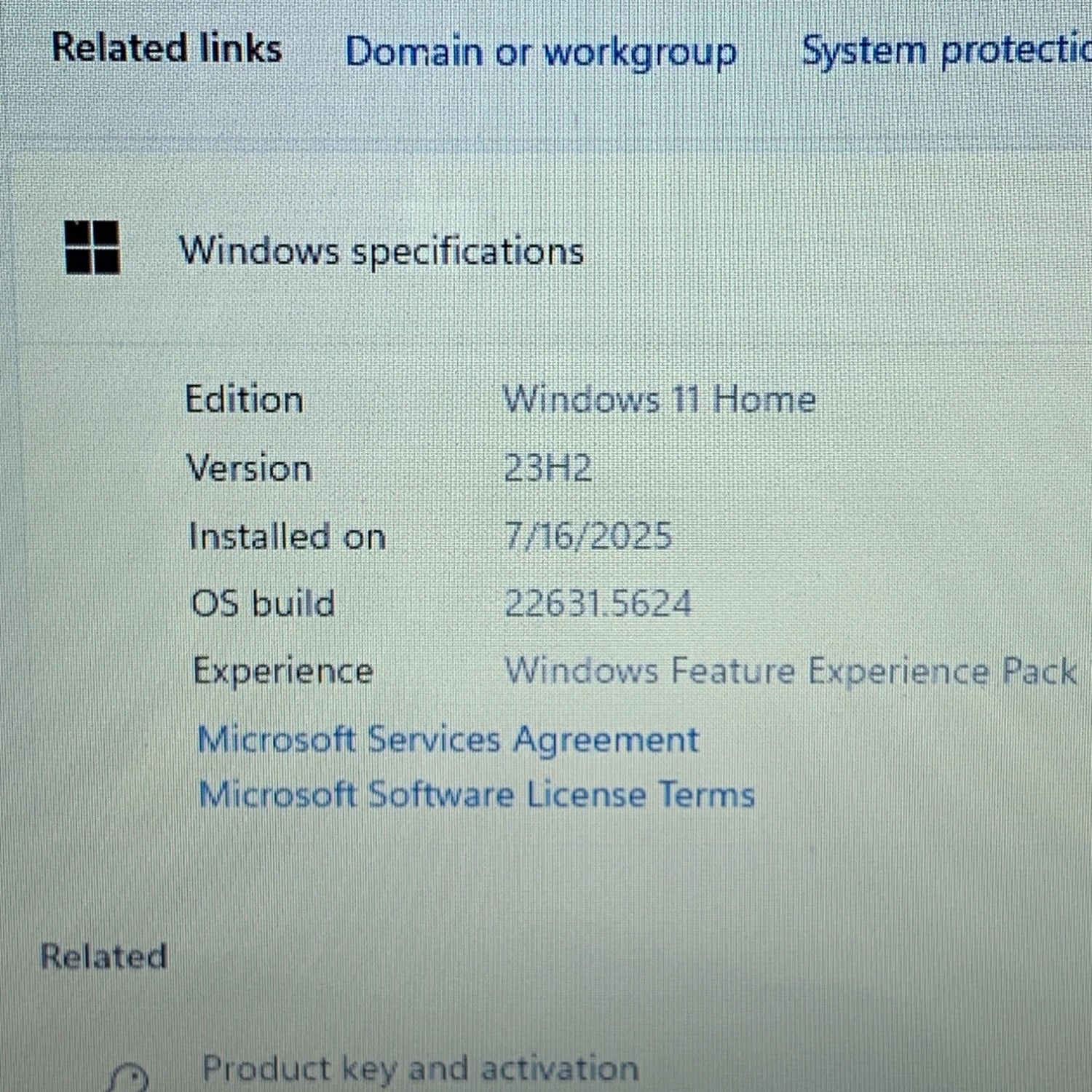Click the Edition label
Screen dimensions: 1092x1092
[x=245, y=400]
